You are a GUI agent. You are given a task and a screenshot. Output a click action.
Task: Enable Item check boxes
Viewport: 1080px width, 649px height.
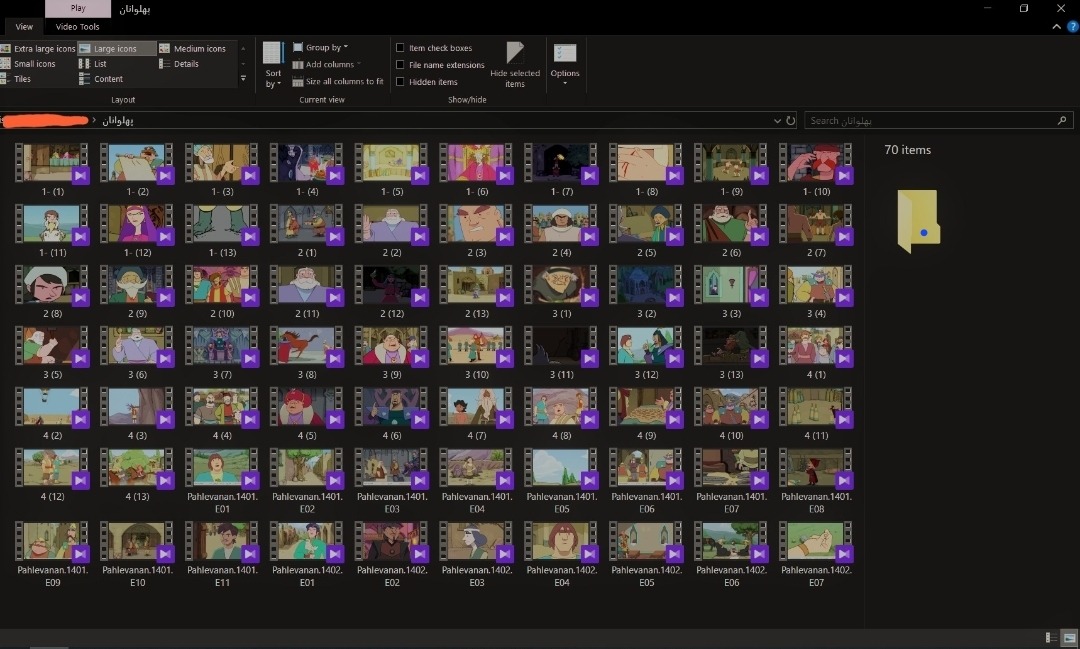pyautogui.click(x=400, y=48)
